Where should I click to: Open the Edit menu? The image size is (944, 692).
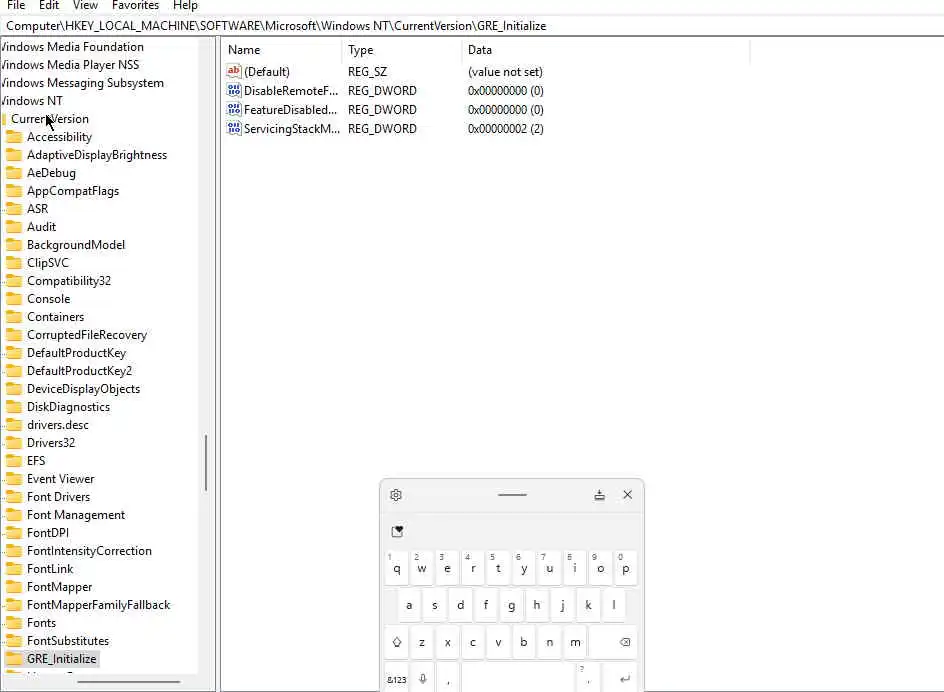(49, 5)
